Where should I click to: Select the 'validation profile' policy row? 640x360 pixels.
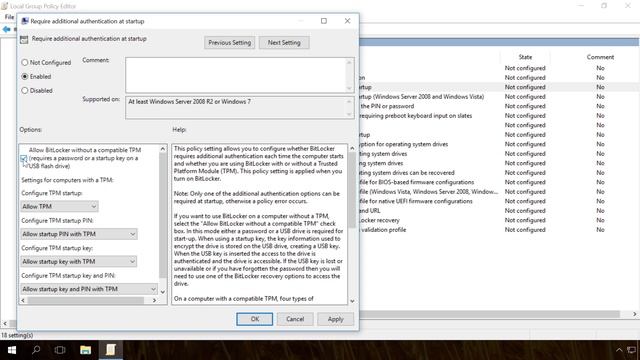pyautogui.click(x=499, y=230)
